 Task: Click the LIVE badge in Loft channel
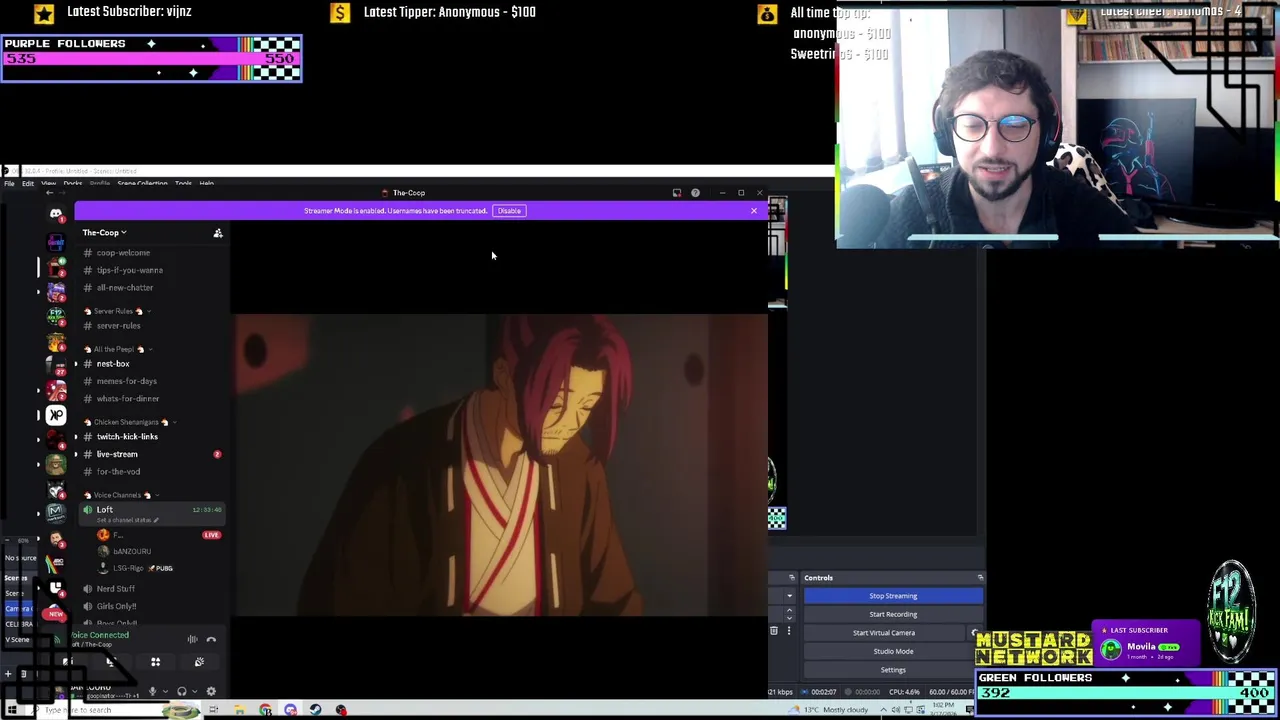(x=211, y=535)
